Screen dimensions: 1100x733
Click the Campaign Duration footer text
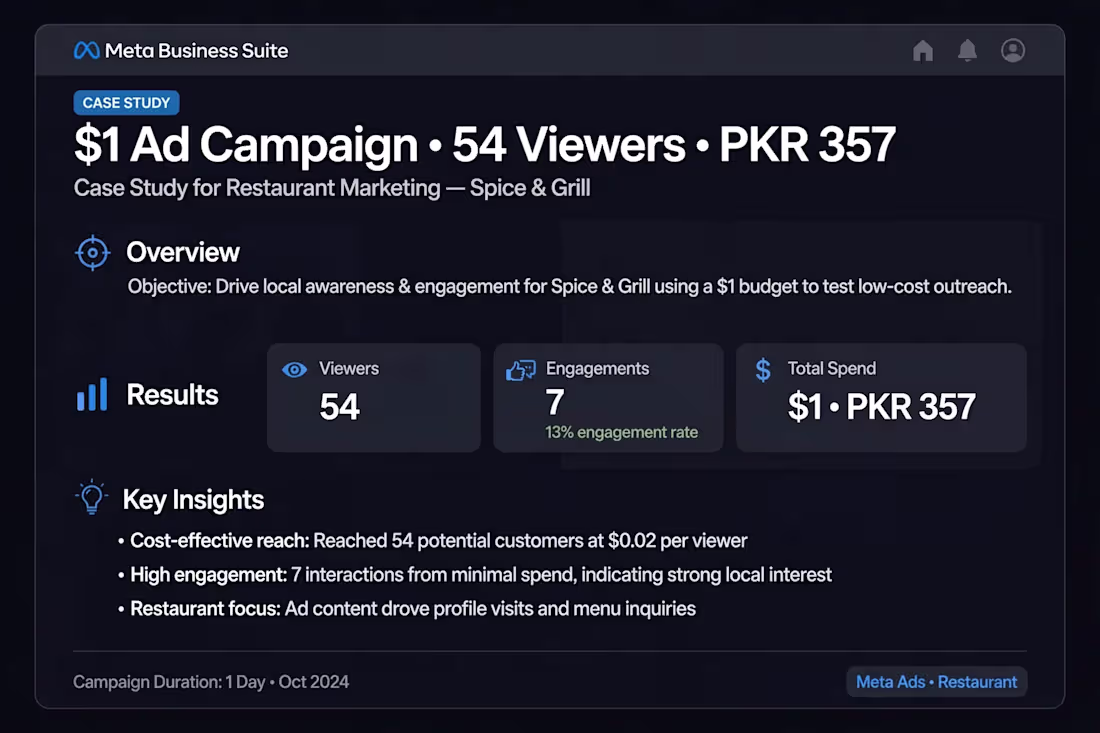[211, 682]
